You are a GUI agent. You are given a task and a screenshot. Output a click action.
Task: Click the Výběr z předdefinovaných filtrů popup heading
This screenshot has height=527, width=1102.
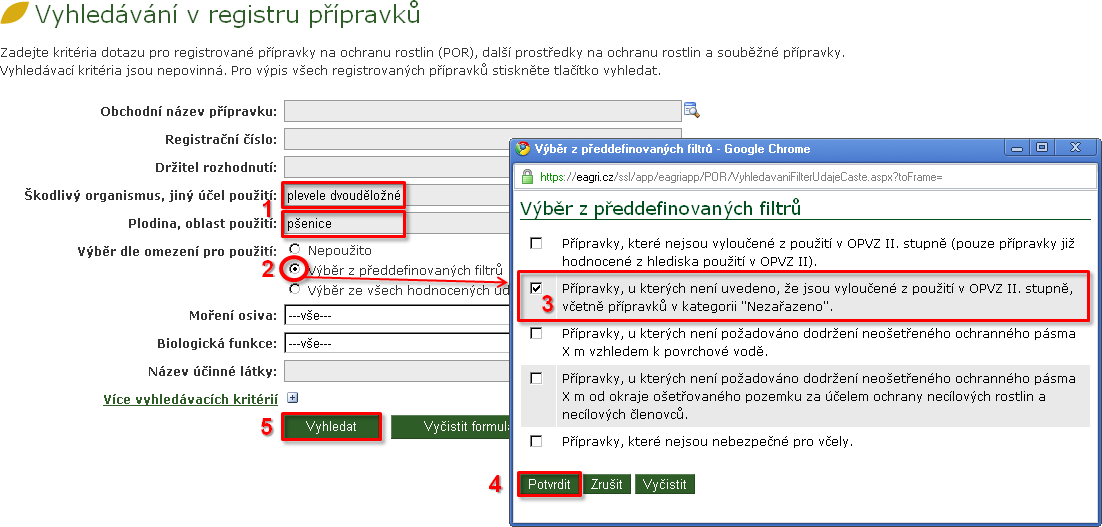[x=661, y=208]
